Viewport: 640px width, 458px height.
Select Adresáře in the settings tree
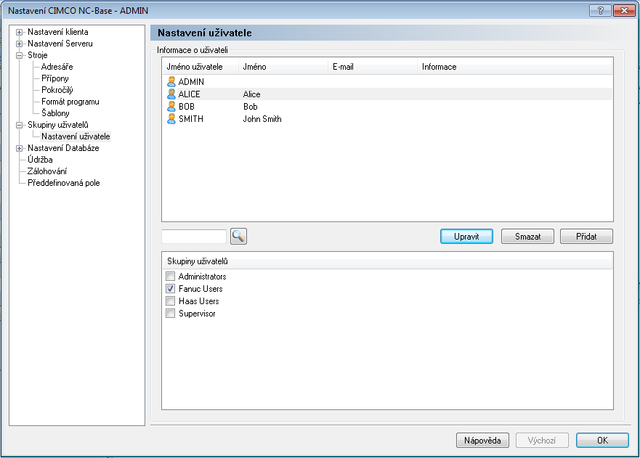[x=57, y=67]
